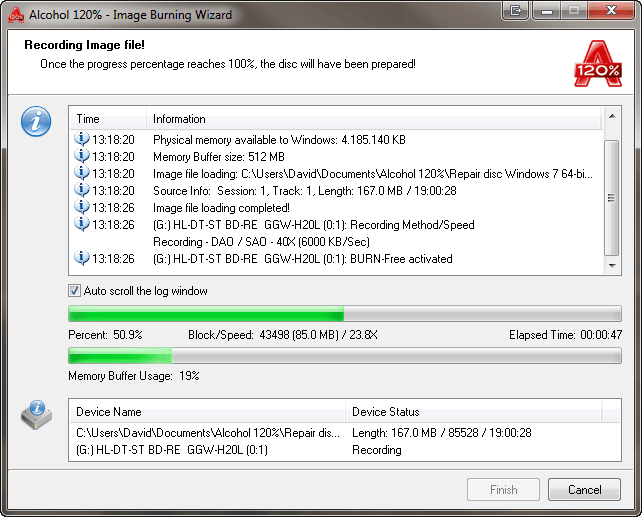Screen dimensions: 642x517
Task: Click info icon for Image file loading path entry
Action: point(81,173)
